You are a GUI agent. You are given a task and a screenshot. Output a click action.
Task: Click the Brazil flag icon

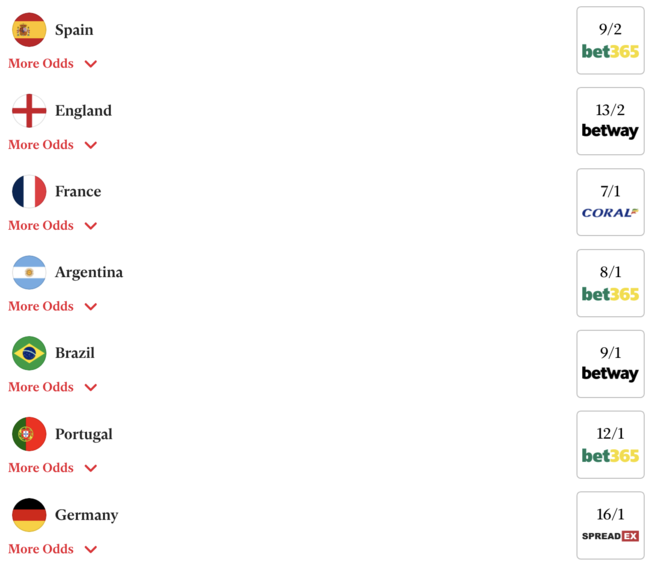(x=29, y=353)
